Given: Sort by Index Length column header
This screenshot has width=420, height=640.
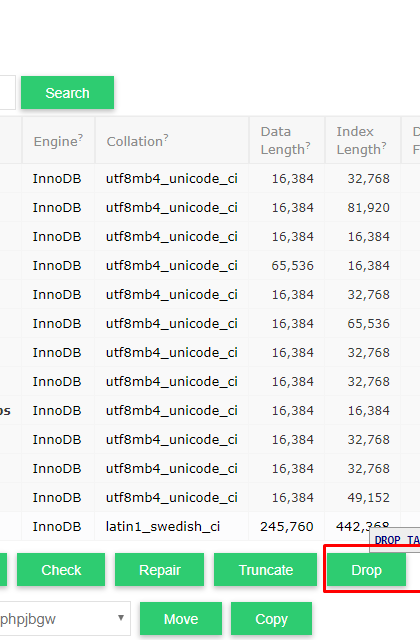Looking at the screenshot, I should [359, 140].
